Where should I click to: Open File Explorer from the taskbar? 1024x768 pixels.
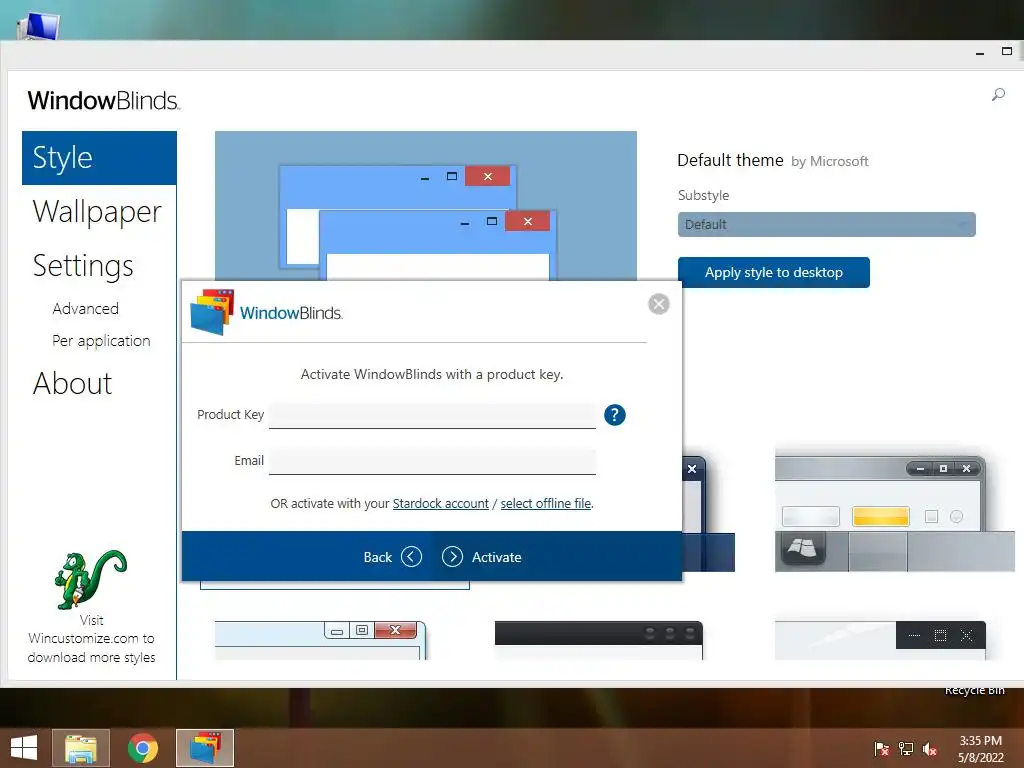[81, 748]
